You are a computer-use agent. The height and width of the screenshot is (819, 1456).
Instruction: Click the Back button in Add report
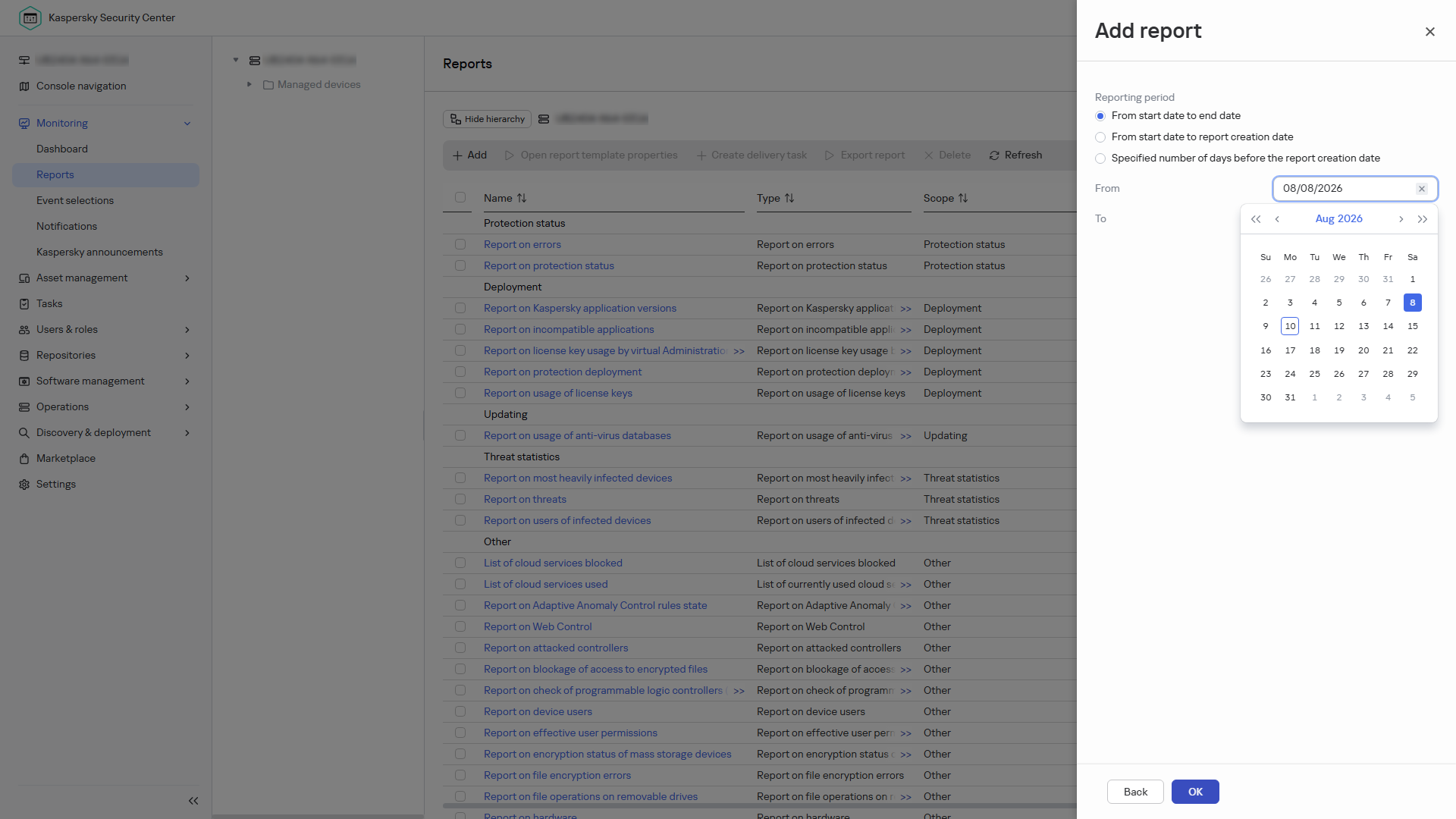coord(1135,792)
